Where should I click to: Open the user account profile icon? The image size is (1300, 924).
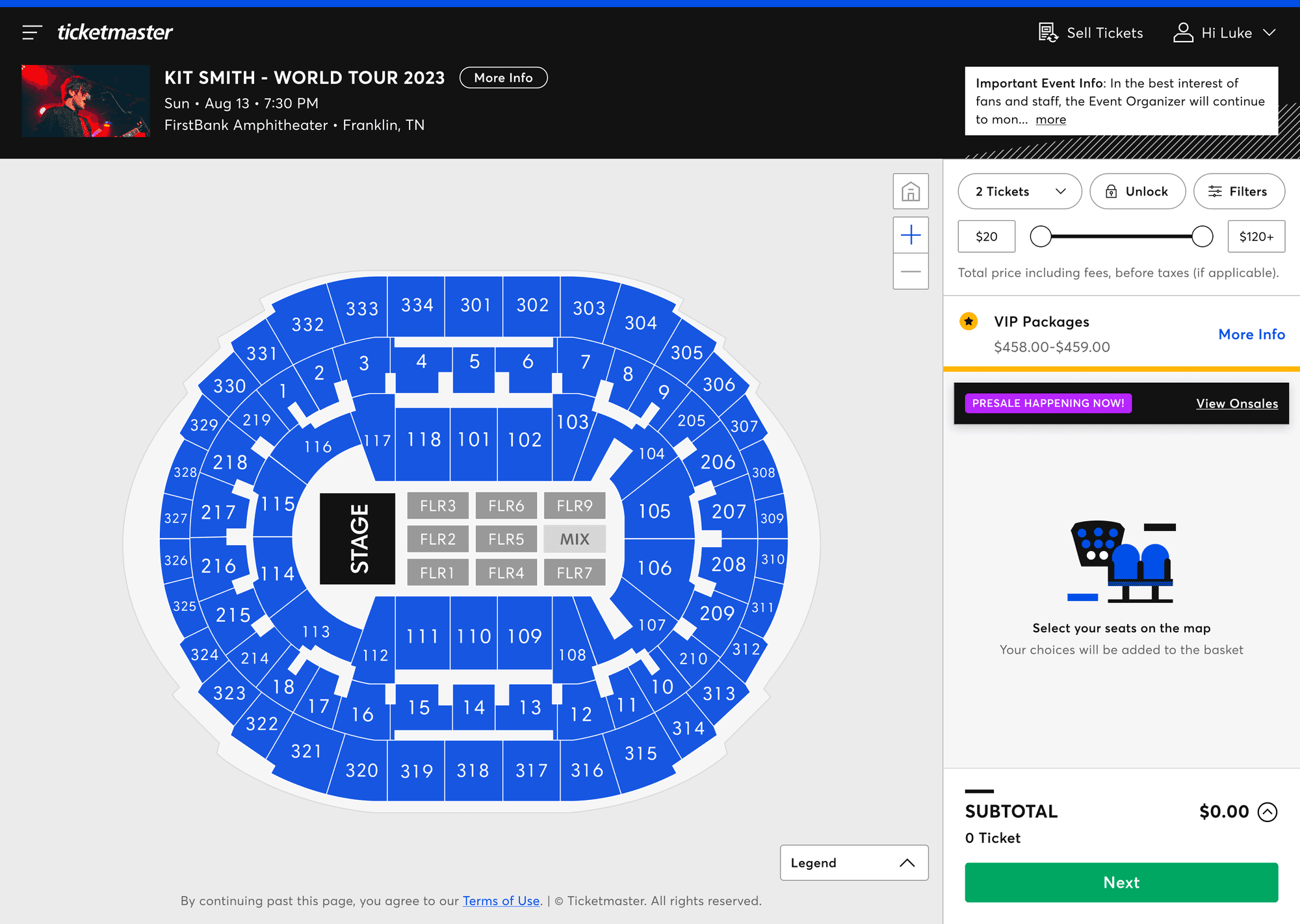(x=1183, y=32)
